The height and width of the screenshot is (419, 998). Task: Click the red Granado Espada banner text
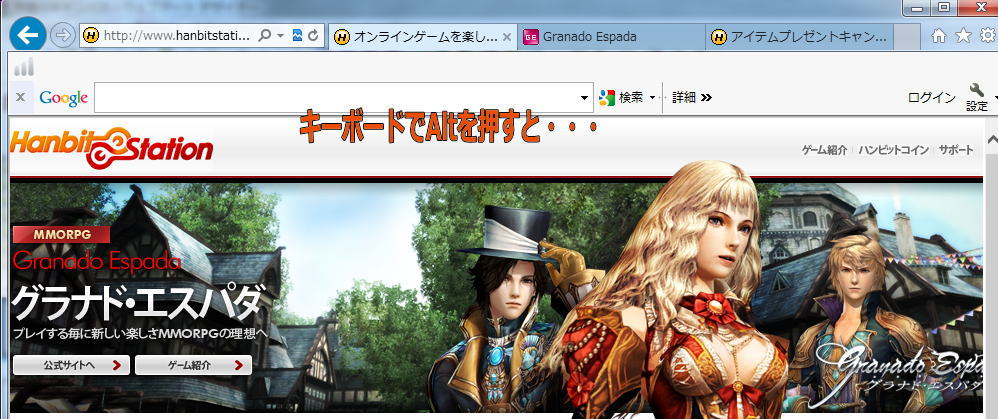pyautogui.click(x=97, y=261)
